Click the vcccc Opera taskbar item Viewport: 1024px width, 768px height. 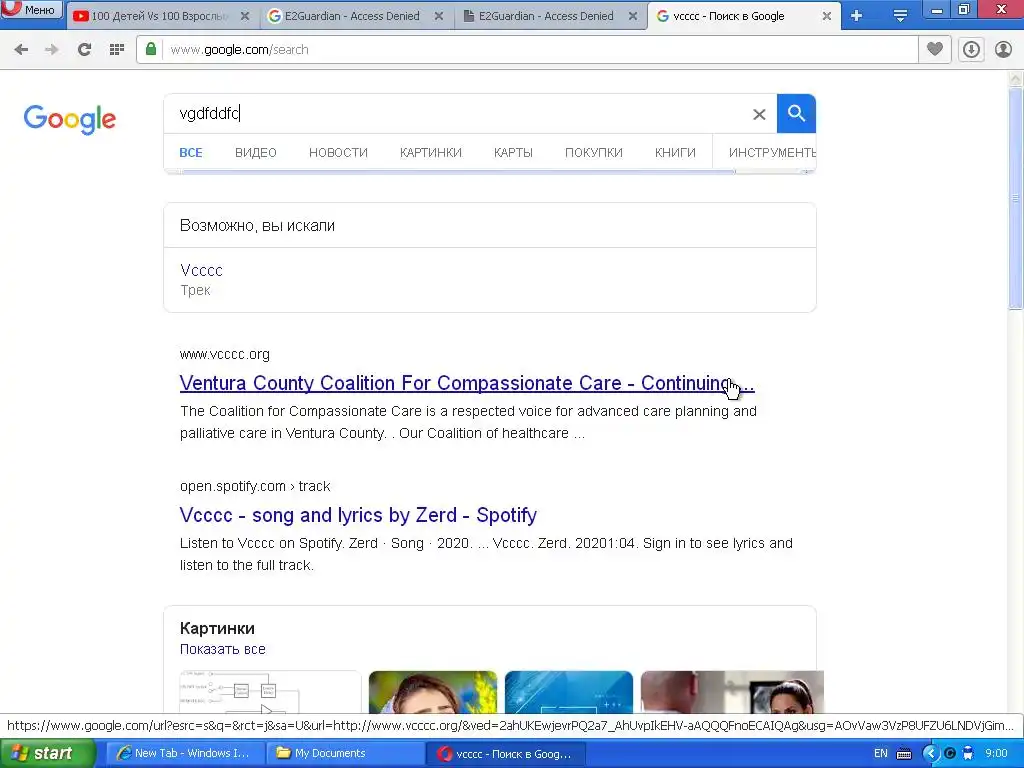(505, 754)
